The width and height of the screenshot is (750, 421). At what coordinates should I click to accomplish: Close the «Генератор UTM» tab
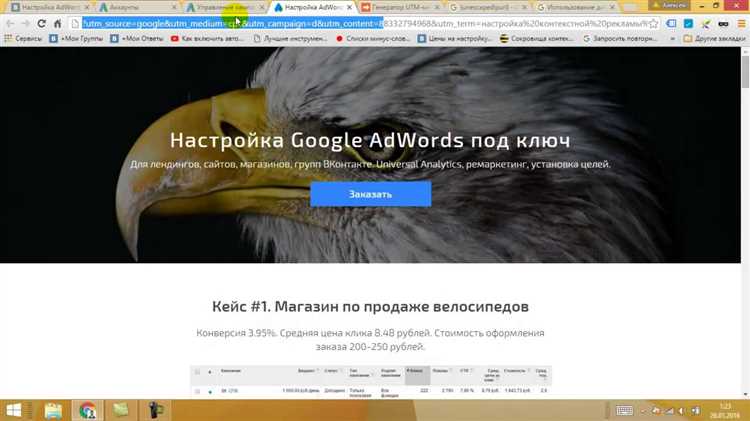click(437, 7)
